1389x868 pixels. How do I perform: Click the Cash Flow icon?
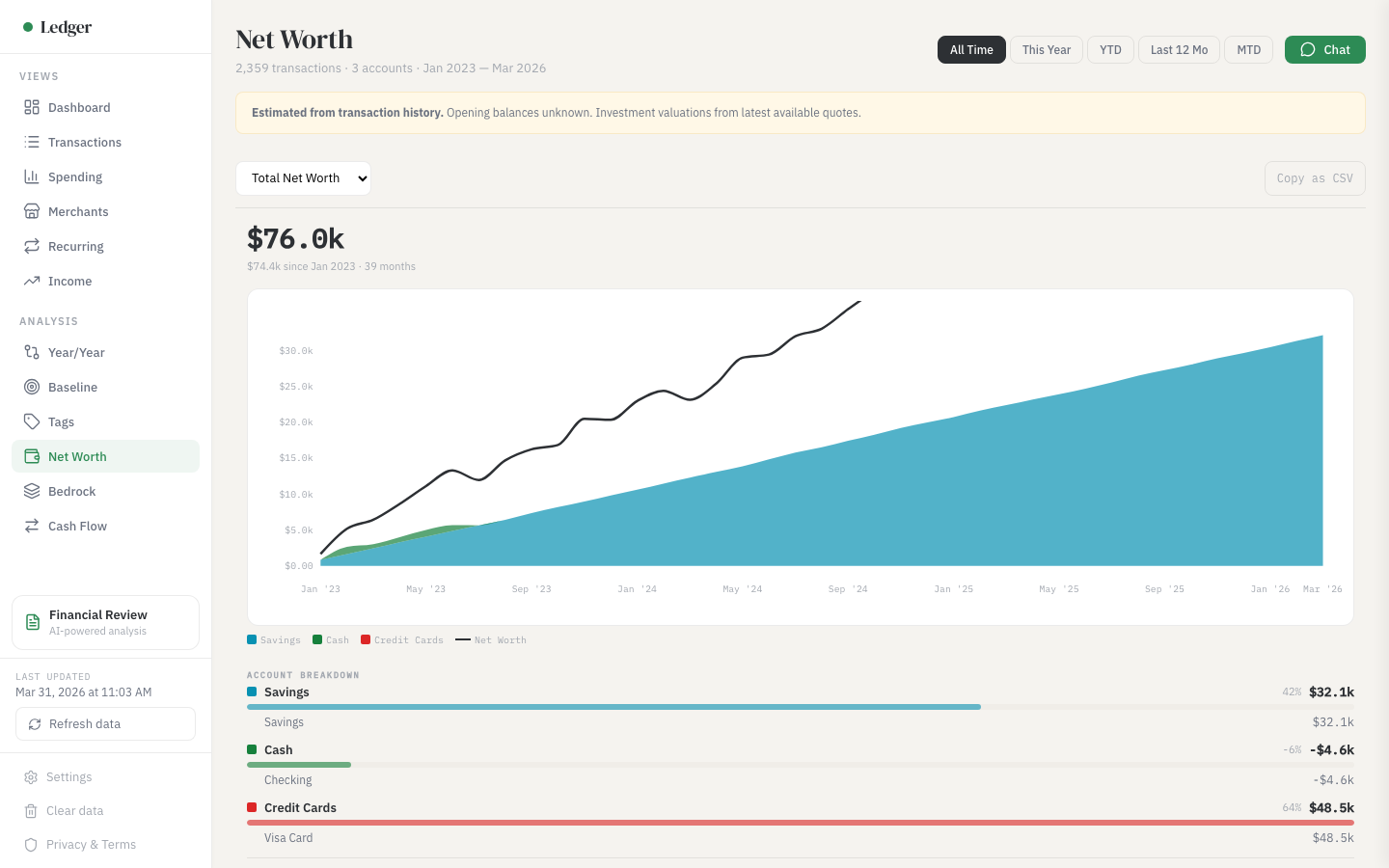pos(30,526)
